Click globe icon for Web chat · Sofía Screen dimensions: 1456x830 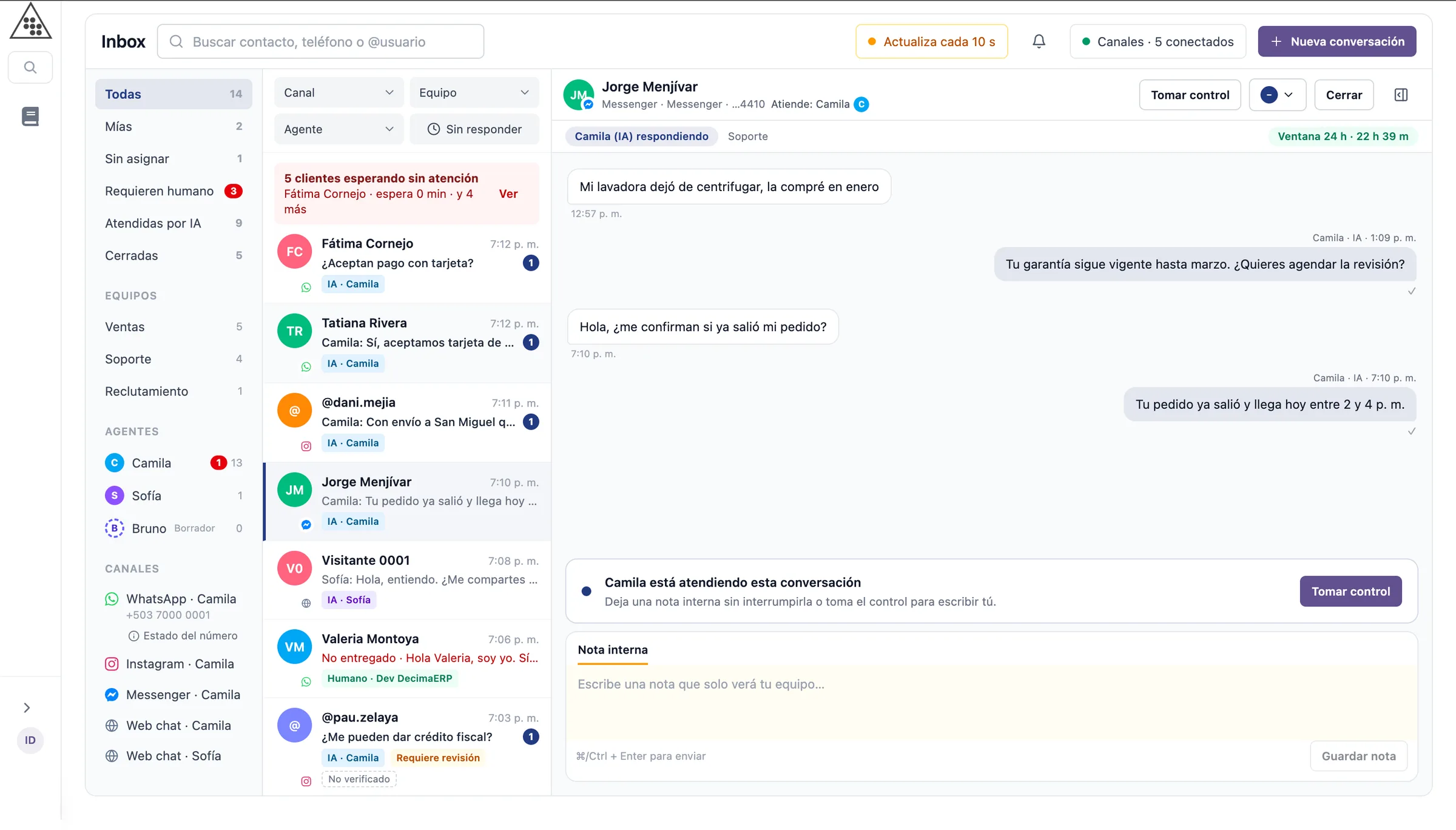[112, 756]
